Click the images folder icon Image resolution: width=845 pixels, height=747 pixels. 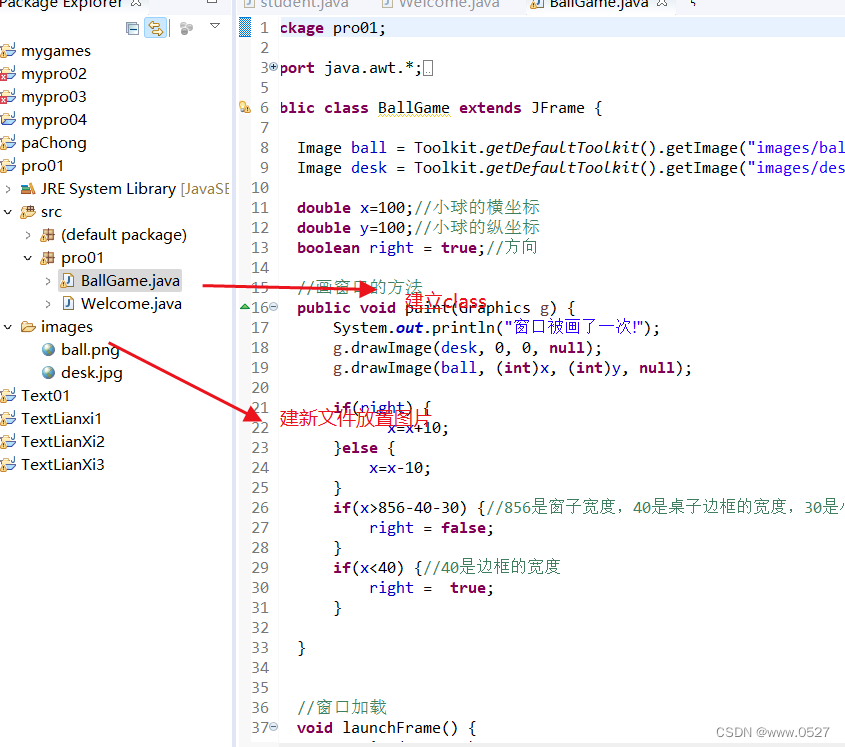coord(28,327)
